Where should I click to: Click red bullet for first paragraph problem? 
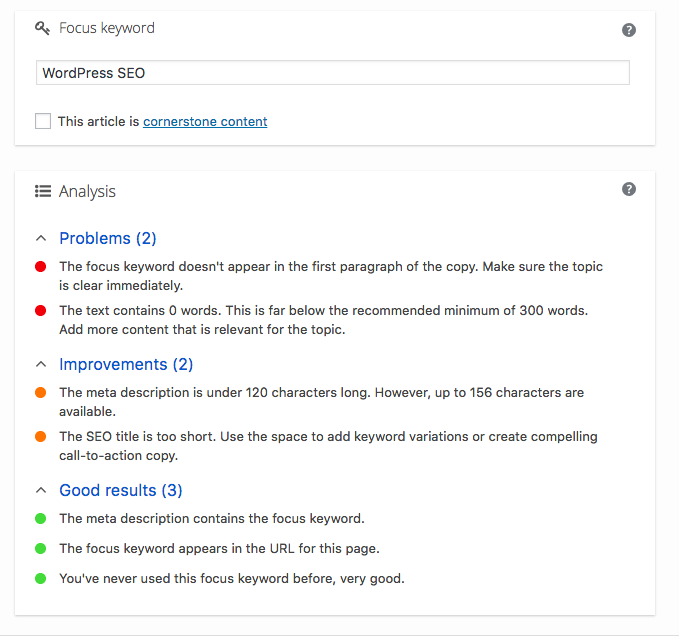tap(41, 267)
